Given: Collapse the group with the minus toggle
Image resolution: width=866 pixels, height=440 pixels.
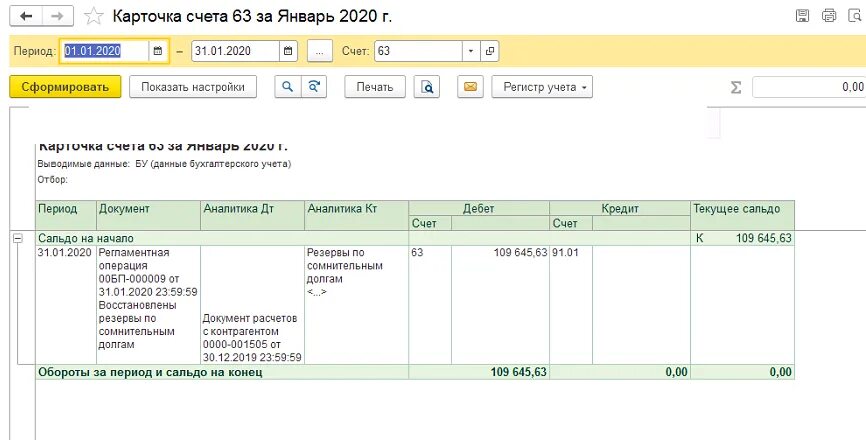Looking at the screenshot, I should tap(18, 238).
